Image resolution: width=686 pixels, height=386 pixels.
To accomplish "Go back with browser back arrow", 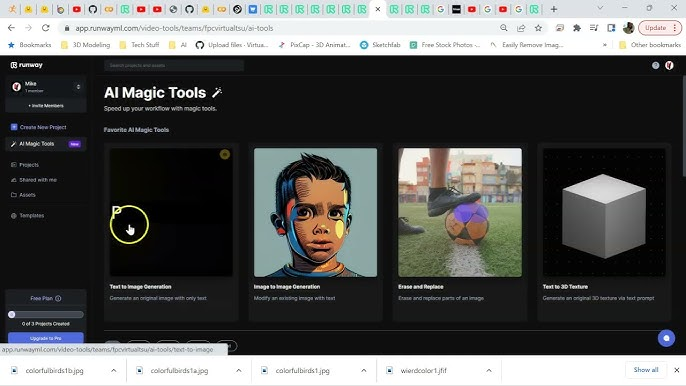I will [11, 28].
